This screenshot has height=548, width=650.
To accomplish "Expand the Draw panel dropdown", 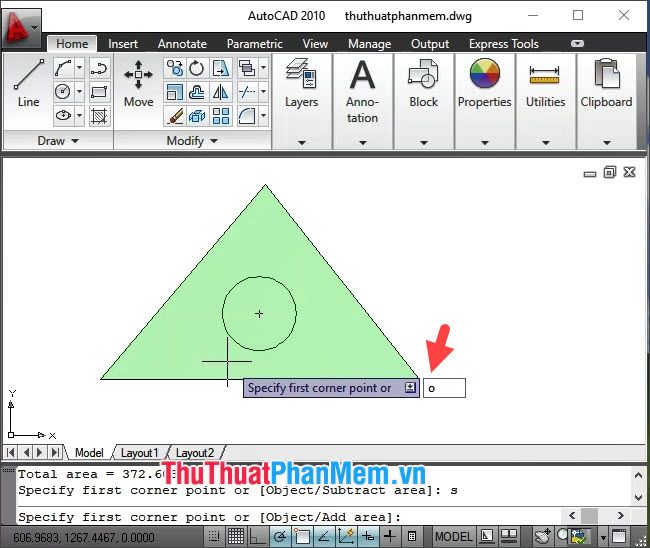I will coord(57,141).
